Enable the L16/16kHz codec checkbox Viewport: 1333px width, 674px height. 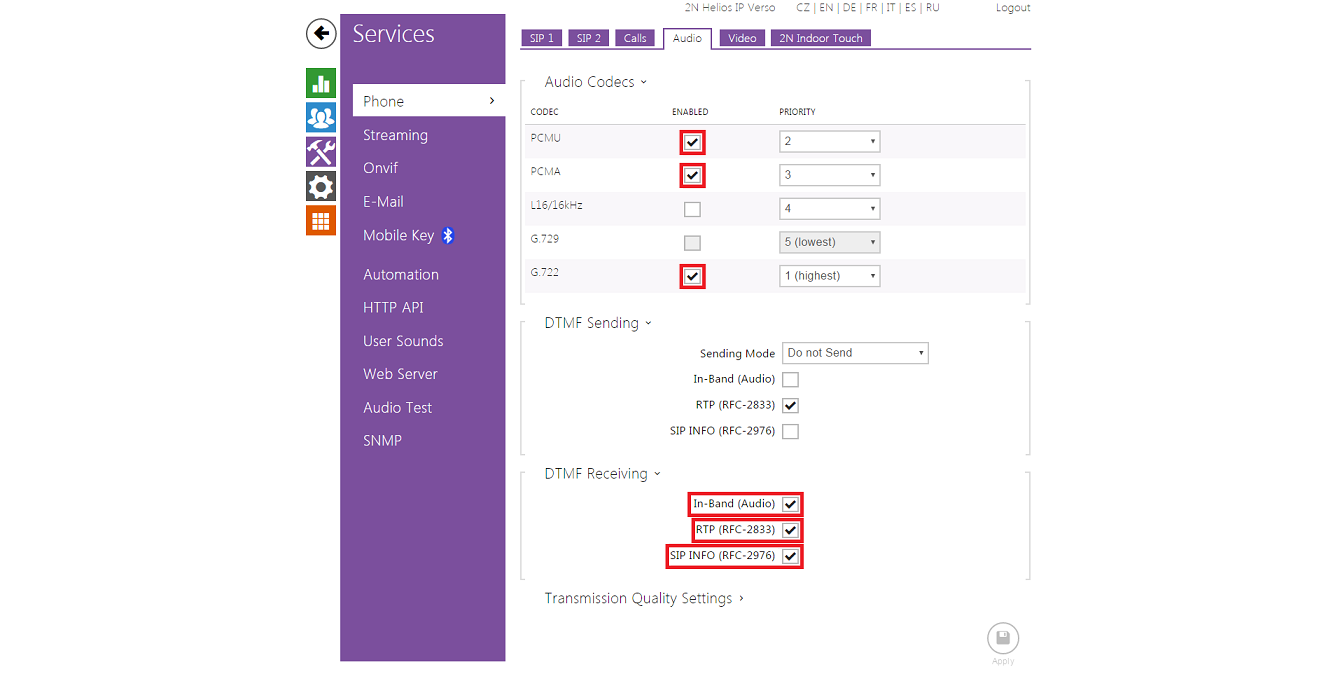click(692, 209)
